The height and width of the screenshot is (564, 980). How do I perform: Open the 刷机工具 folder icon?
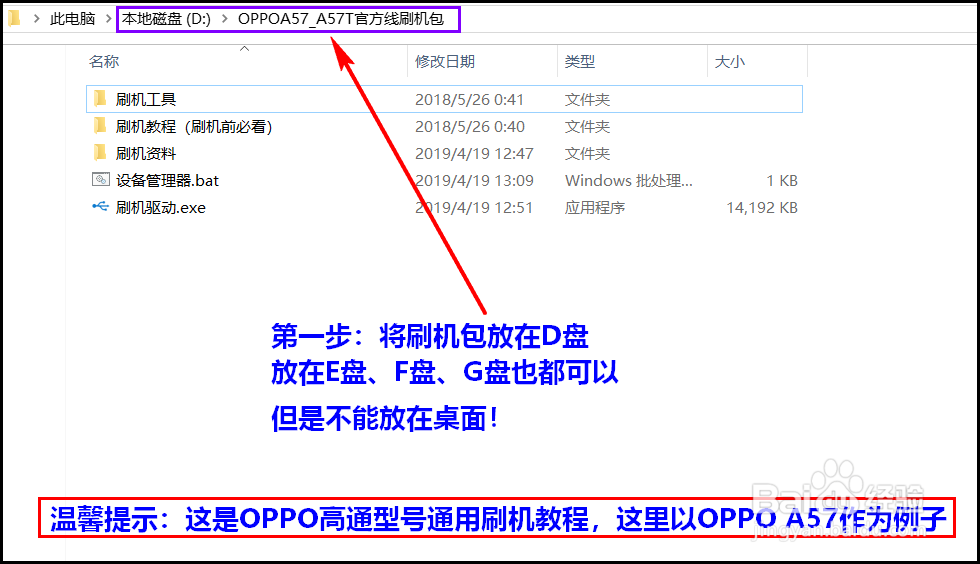pos(100,99)
